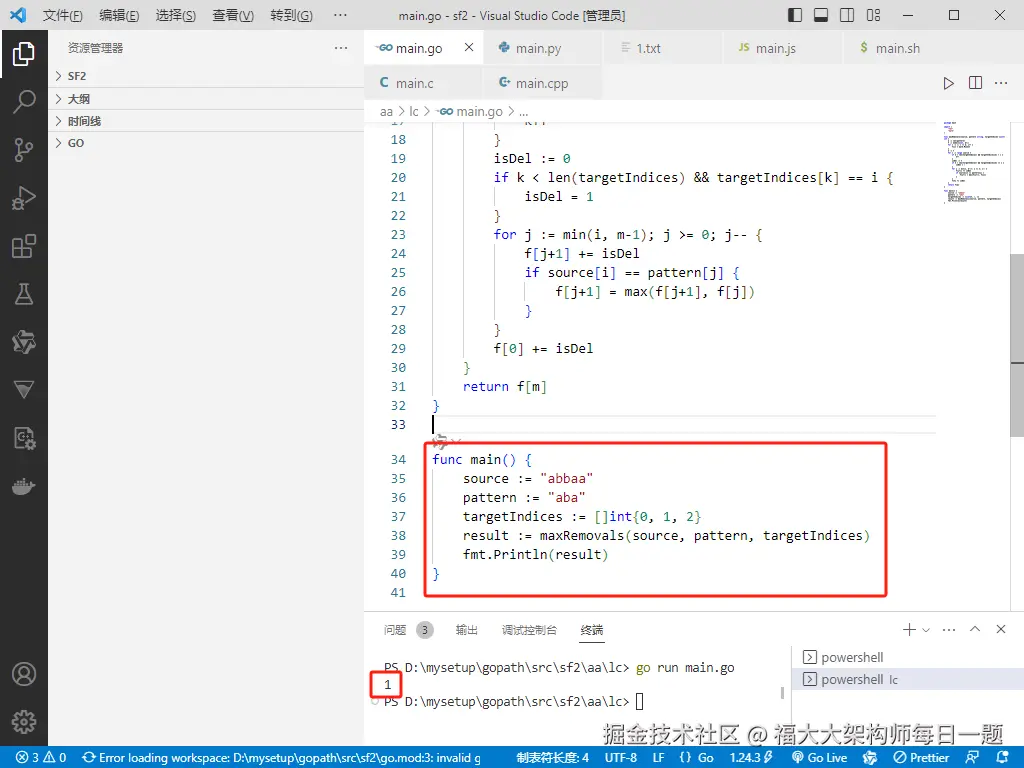Open the Explorer view in activity bar

click(24, 54)
